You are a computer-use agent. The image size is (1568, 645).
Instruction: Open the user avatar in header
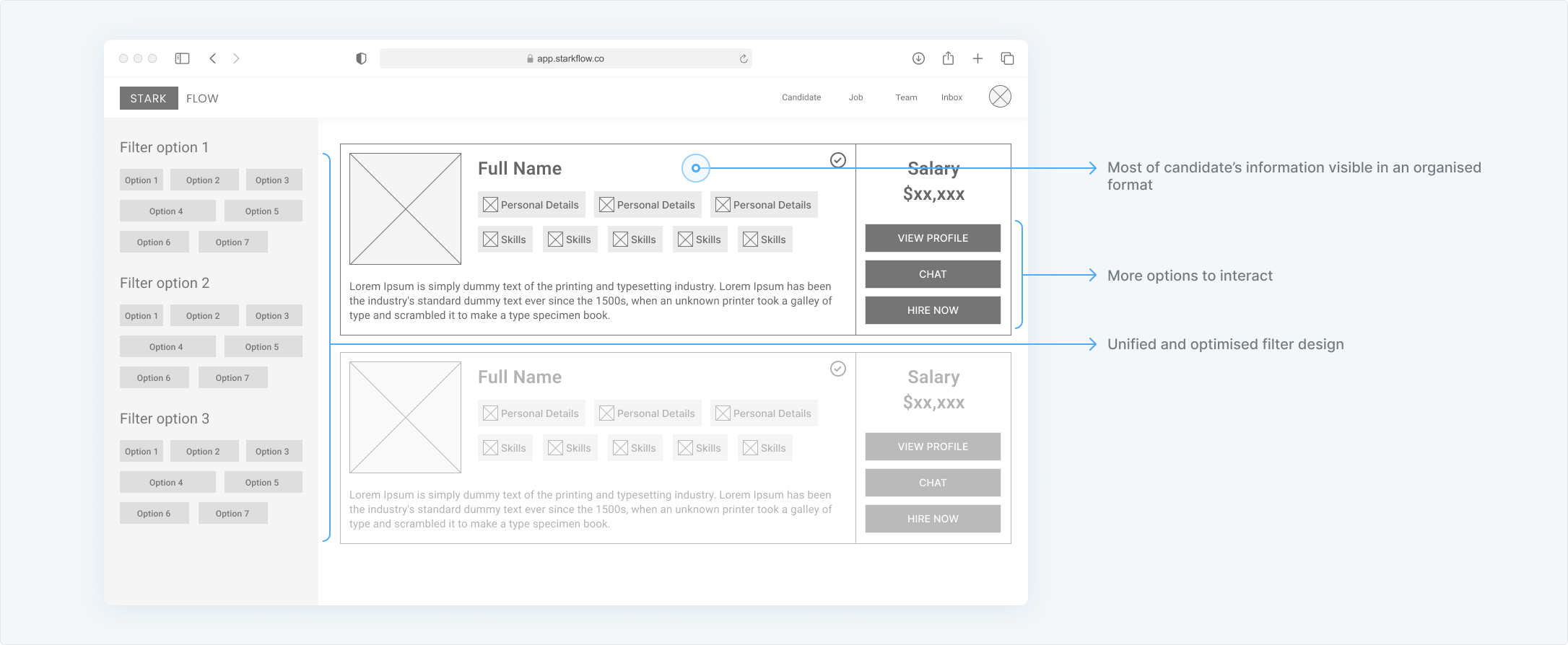[1000, 97]
